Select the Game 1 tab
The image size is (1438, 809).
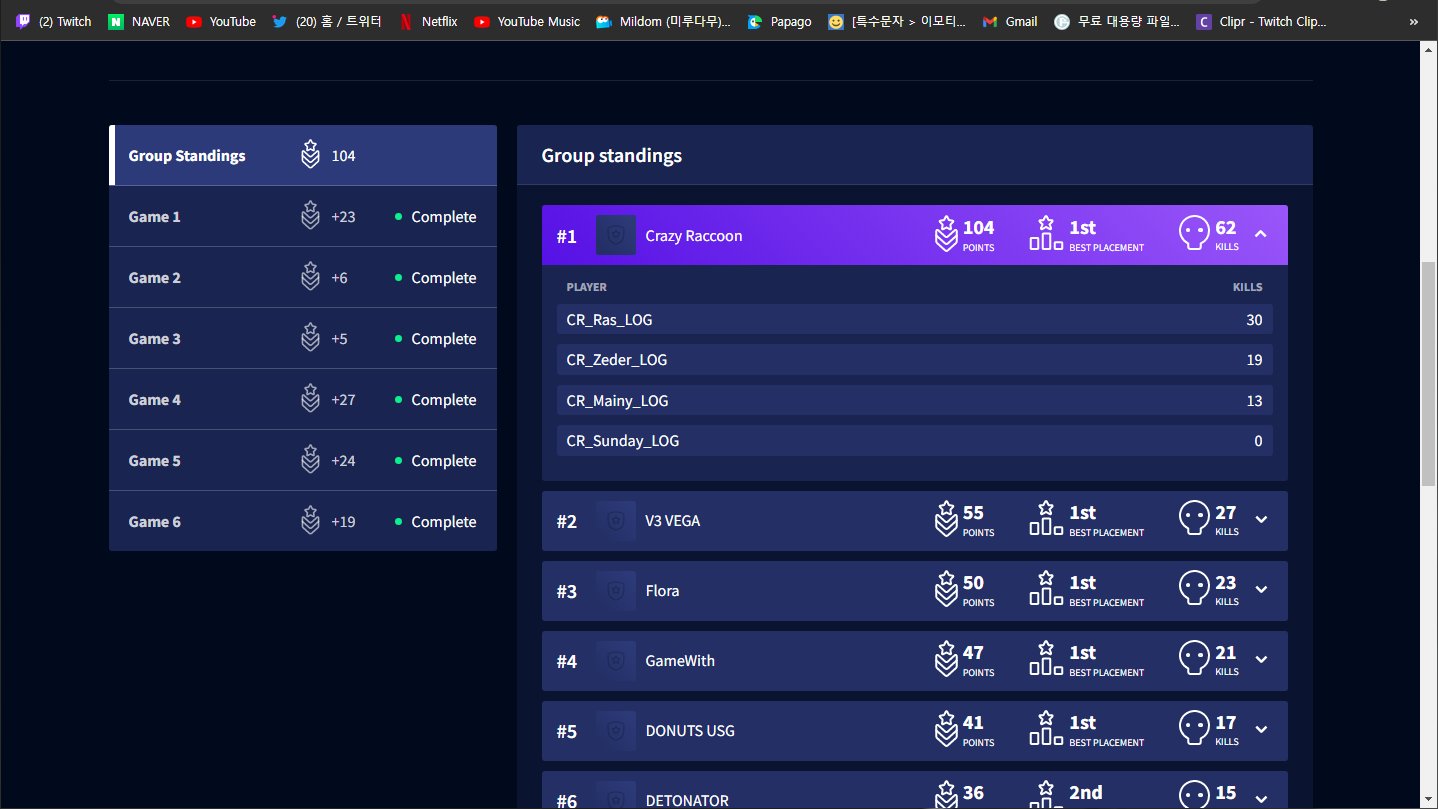pos(303,216)
